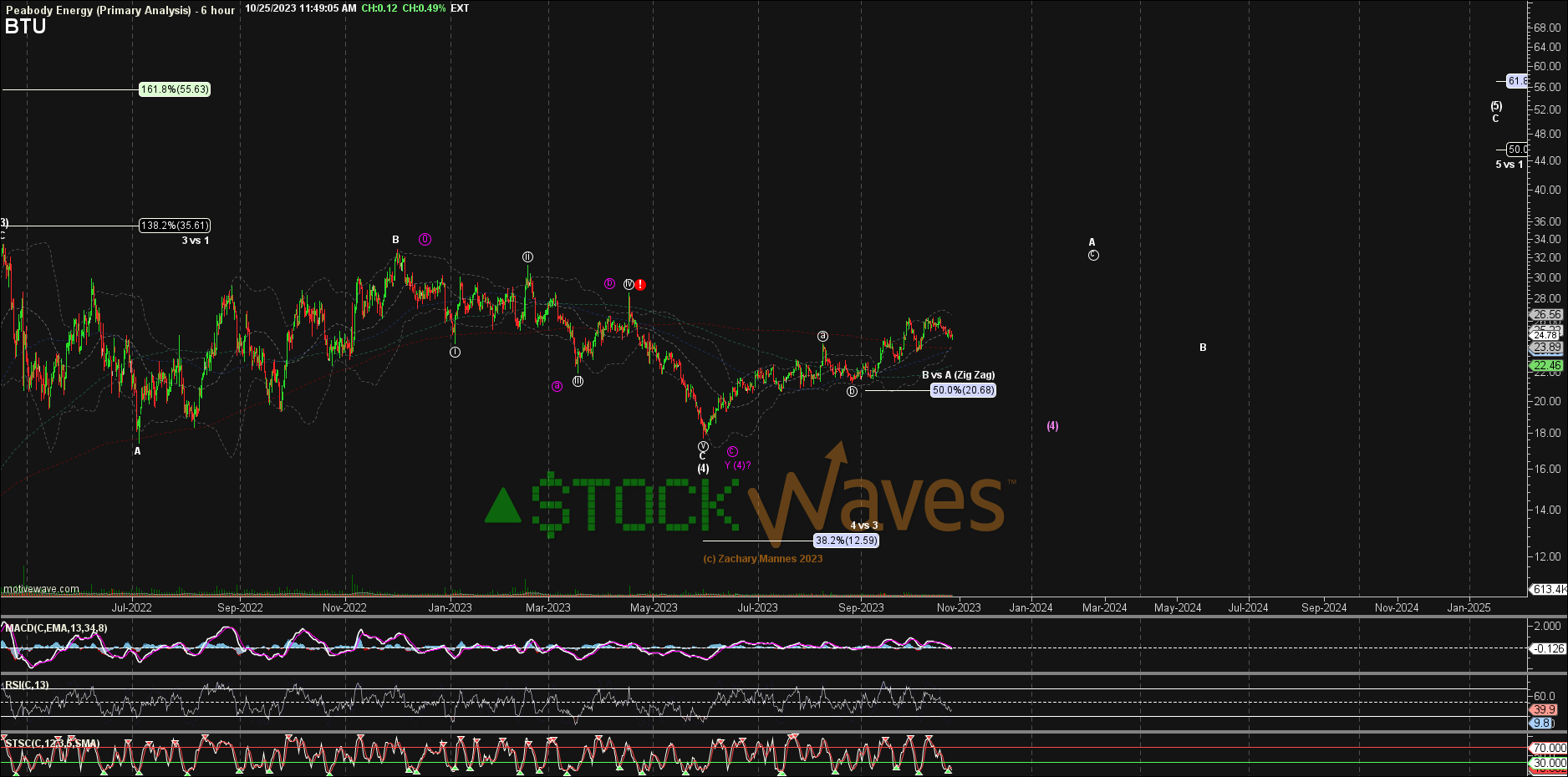Screen dimensions: 1568x777
Task: Click the 5 vs 1 annotation
Action: (x=1509, y=165)
